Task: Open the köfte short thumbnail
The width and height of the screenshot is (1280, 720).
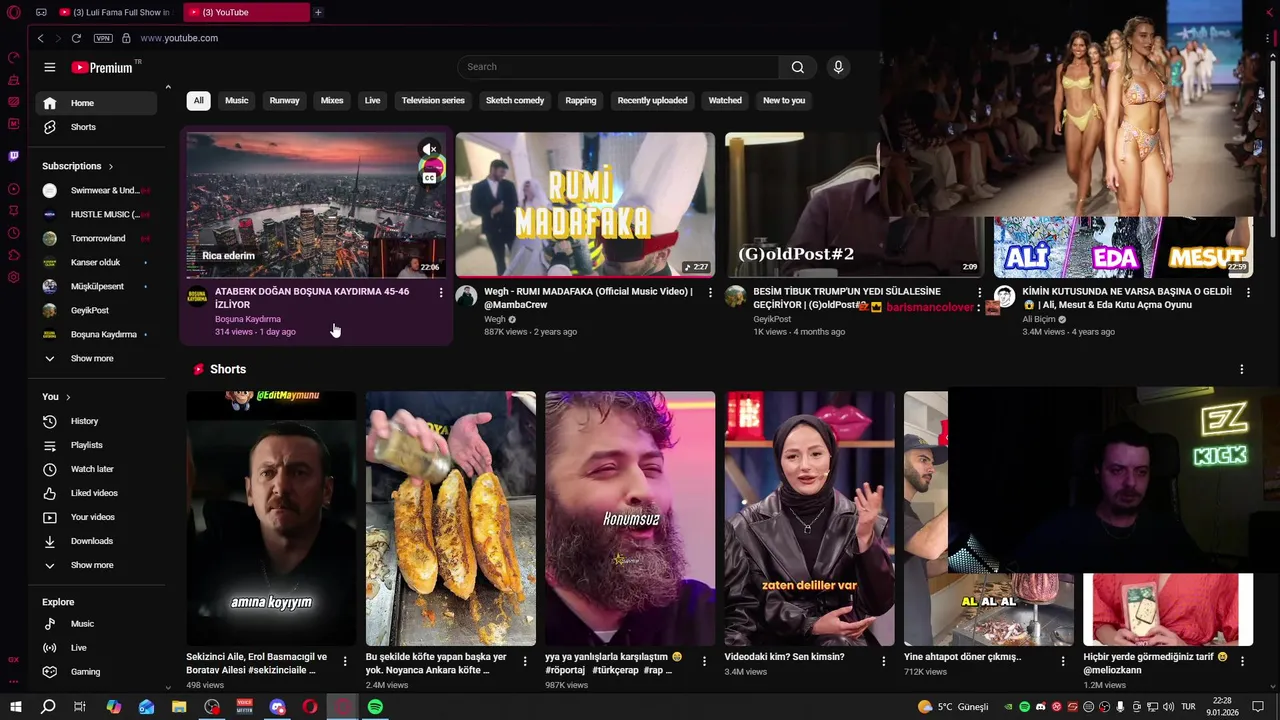Action: tap(450, 518)
